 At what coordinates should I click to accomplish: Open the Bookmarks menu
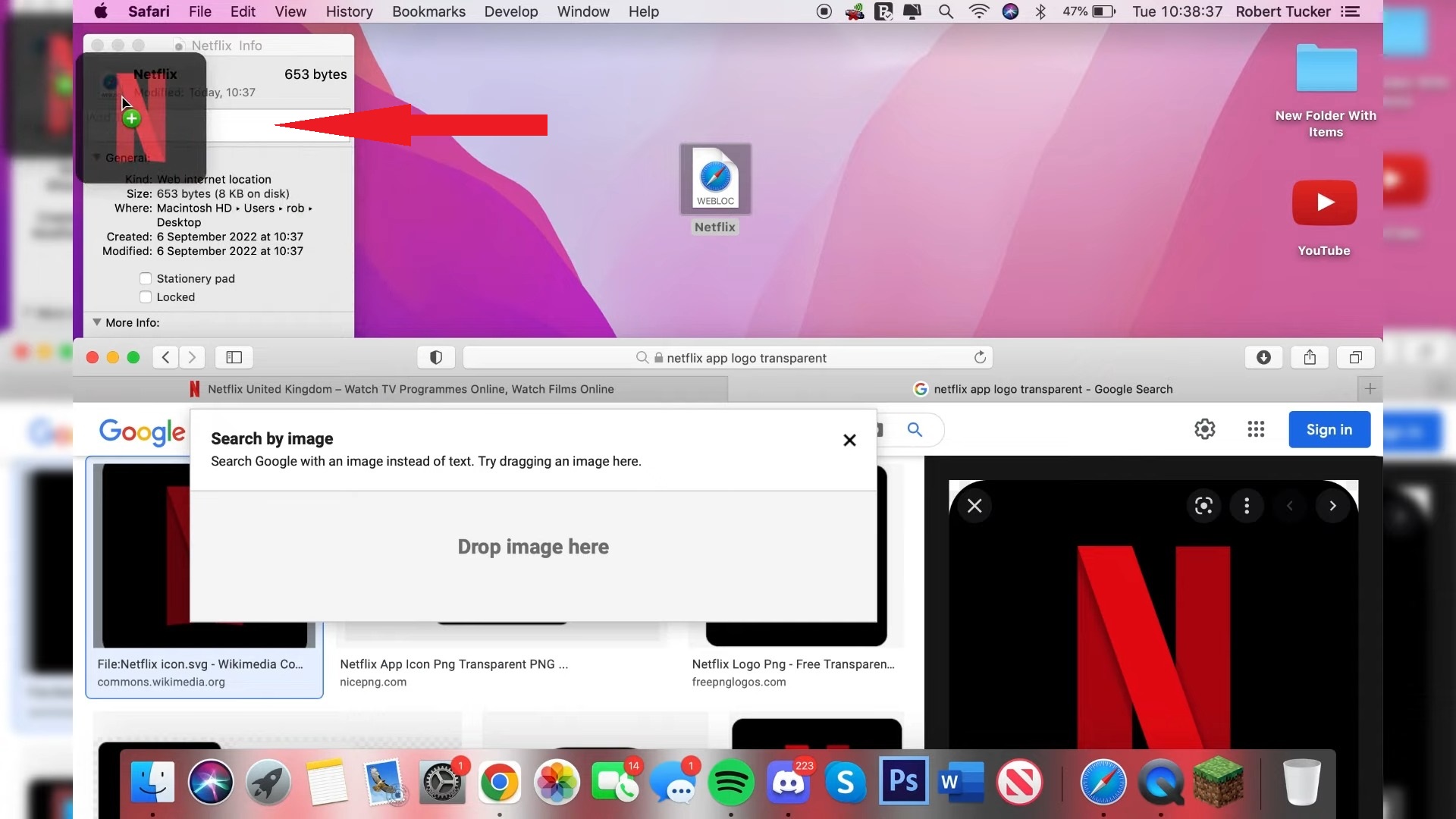tap(428, 11)
